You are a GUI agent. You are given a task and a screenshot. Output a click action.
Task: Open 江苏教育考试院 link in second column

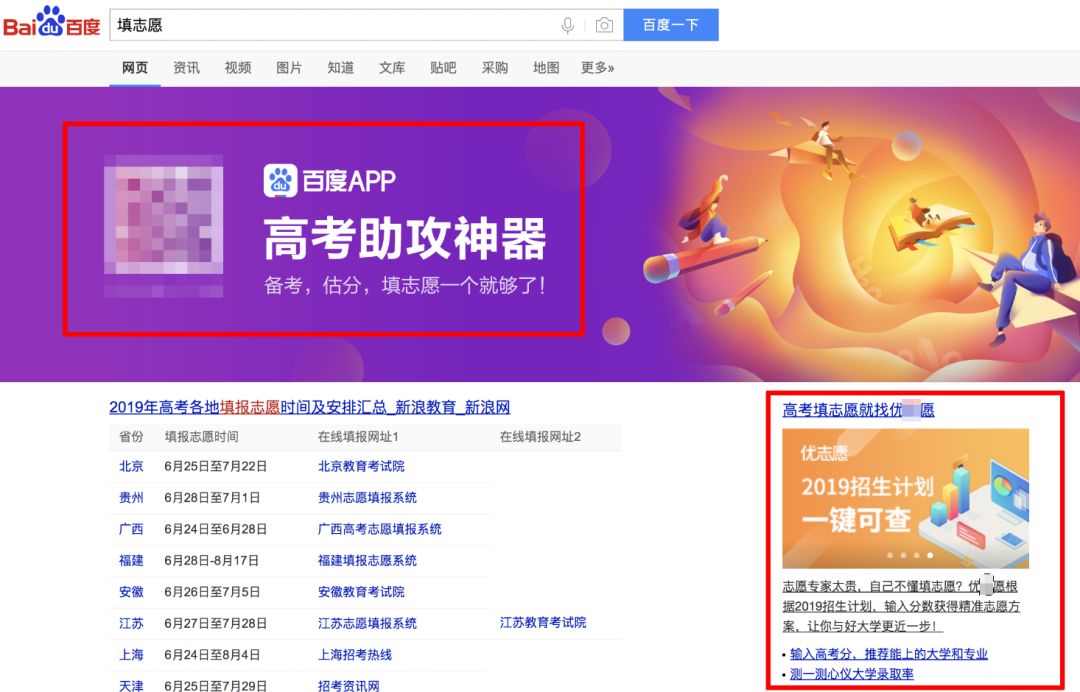[x=543, y=622]
